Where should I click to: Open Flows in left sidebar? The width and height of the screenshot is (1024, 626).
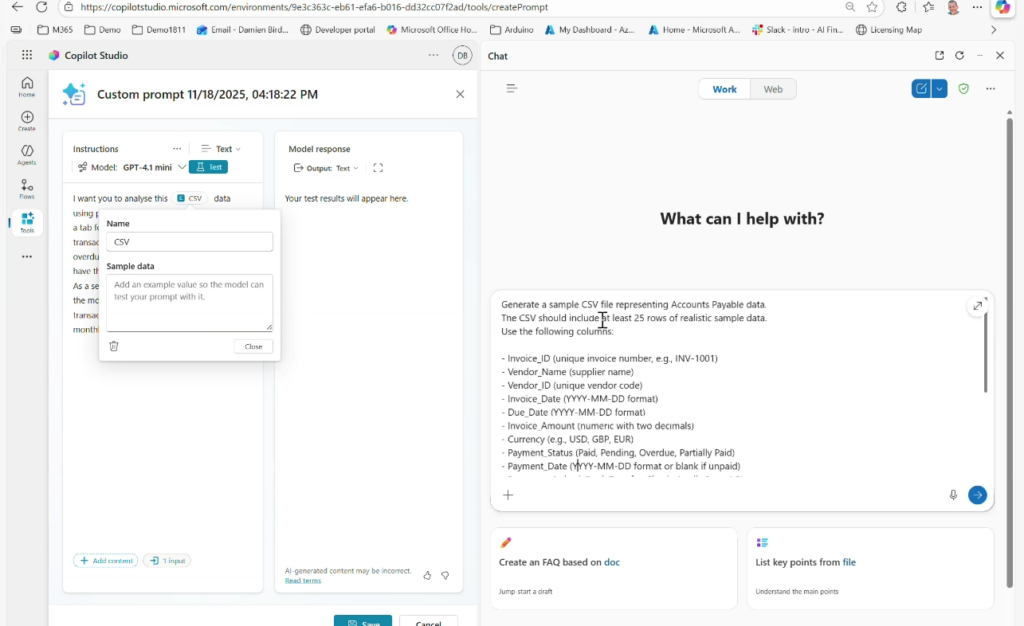click(x=27, y=189)
